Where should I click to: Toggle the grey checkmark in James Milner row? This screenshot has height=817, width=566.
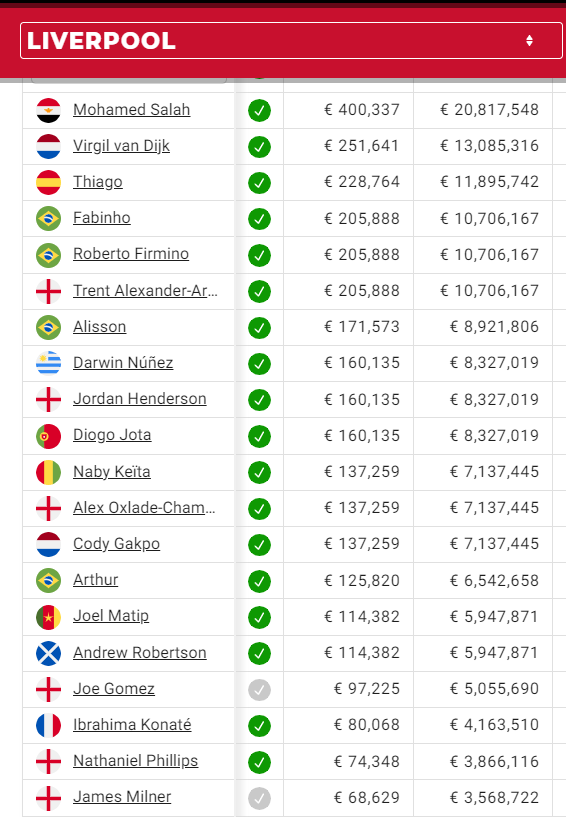pos(260,798)
